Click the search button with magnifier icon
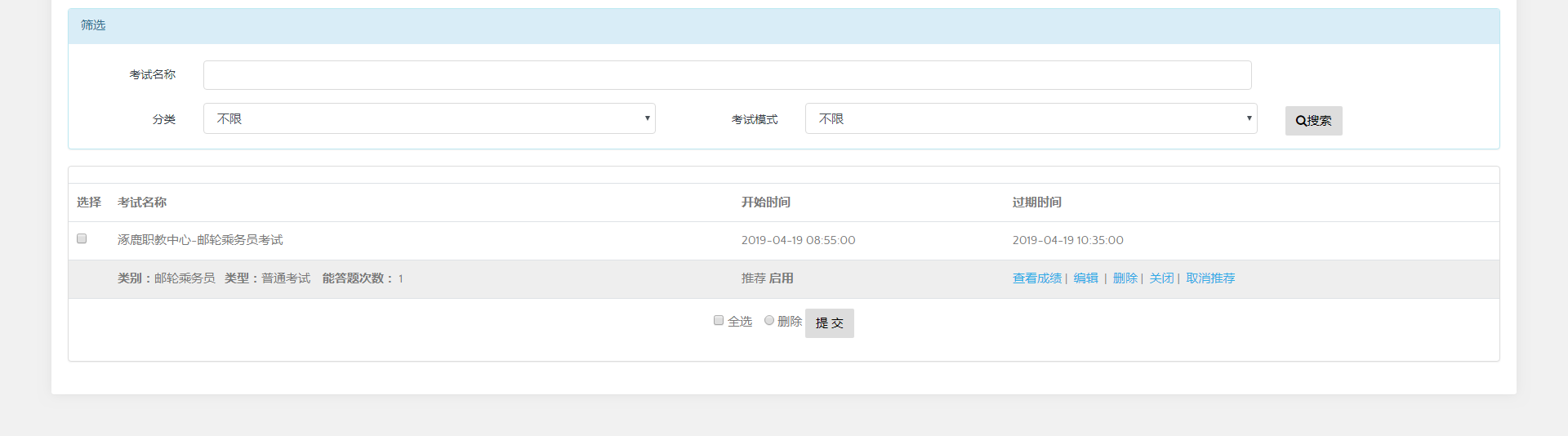This screenshot has height=436, width=1568. tap(1313, 121)
